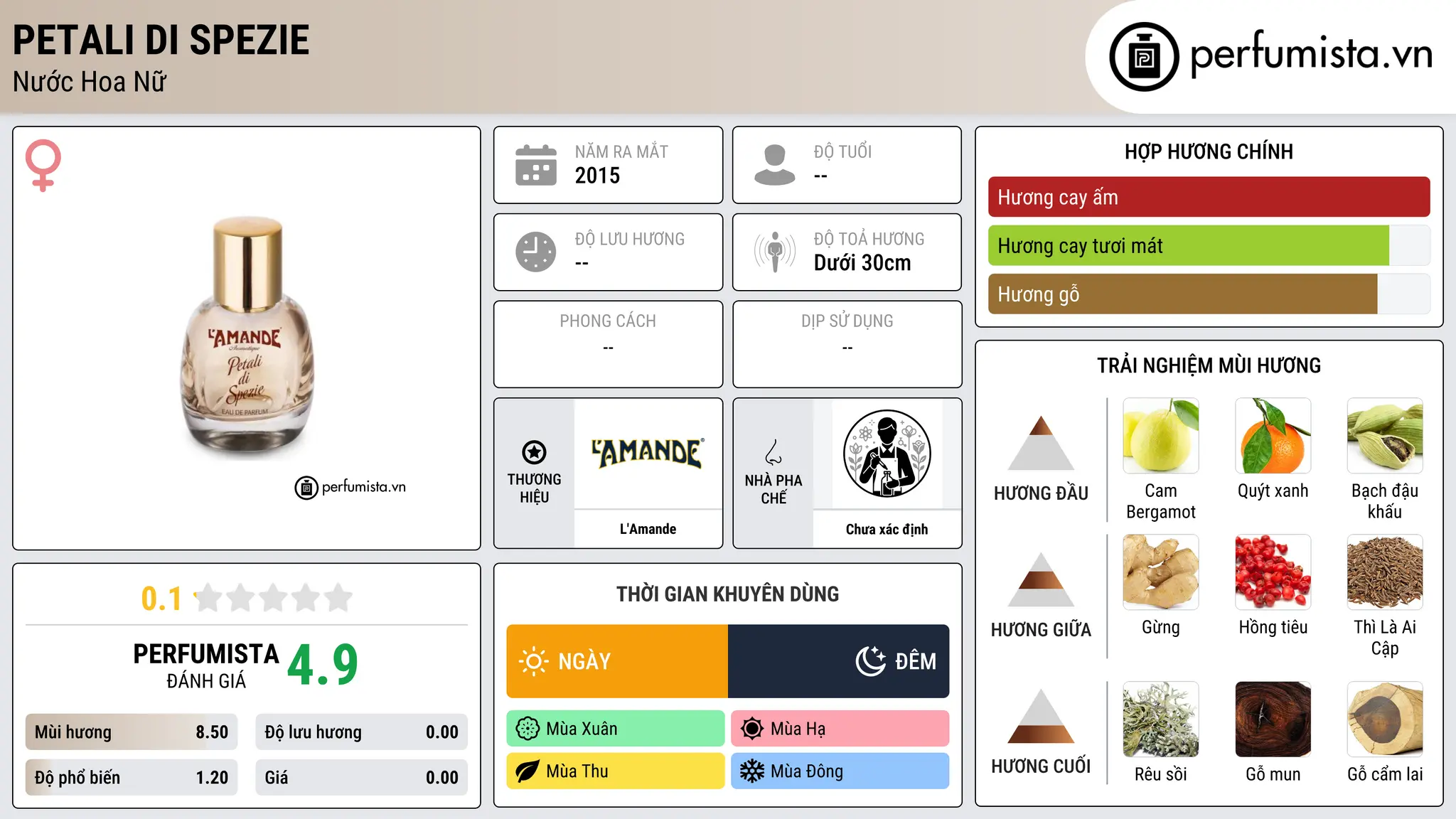Select the Thì Là Ai Cập note image
Viewport: 1456px width, 819px height.
tap(1385, 572)
